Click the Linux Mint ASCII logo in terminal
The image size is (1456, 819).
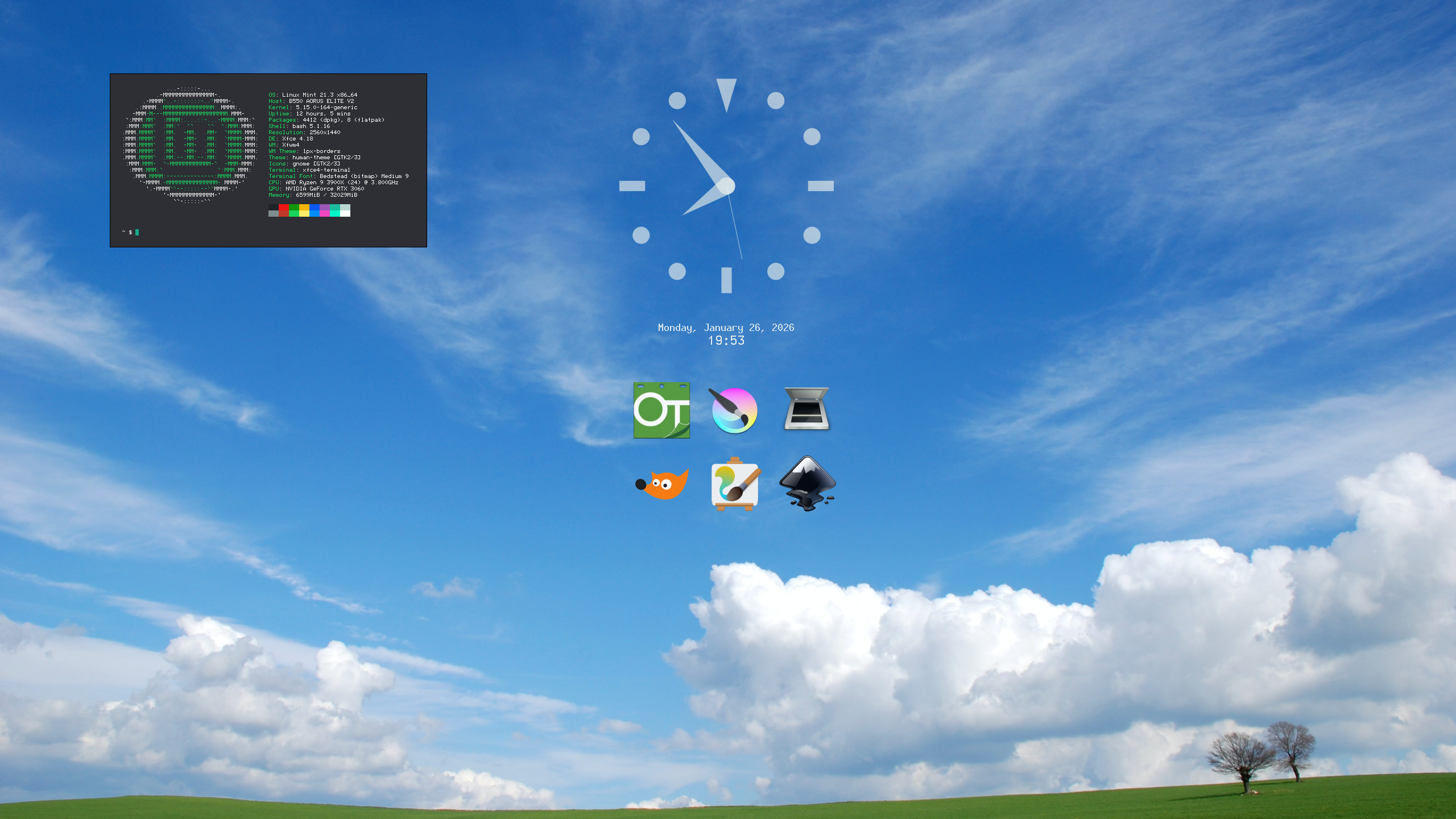pos(191,145)
